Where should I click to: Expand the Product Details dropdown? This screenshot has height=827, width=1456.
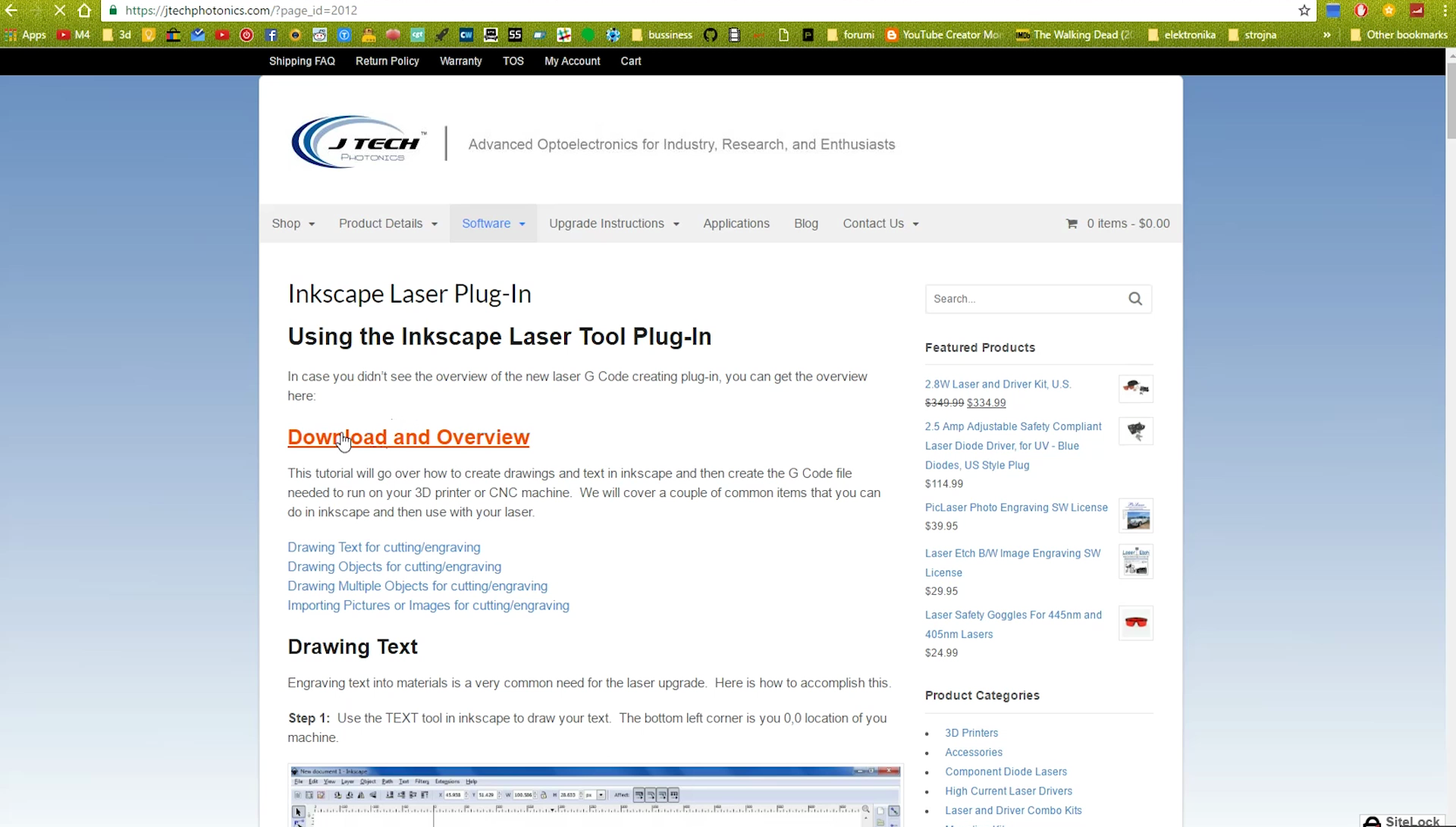388,224
